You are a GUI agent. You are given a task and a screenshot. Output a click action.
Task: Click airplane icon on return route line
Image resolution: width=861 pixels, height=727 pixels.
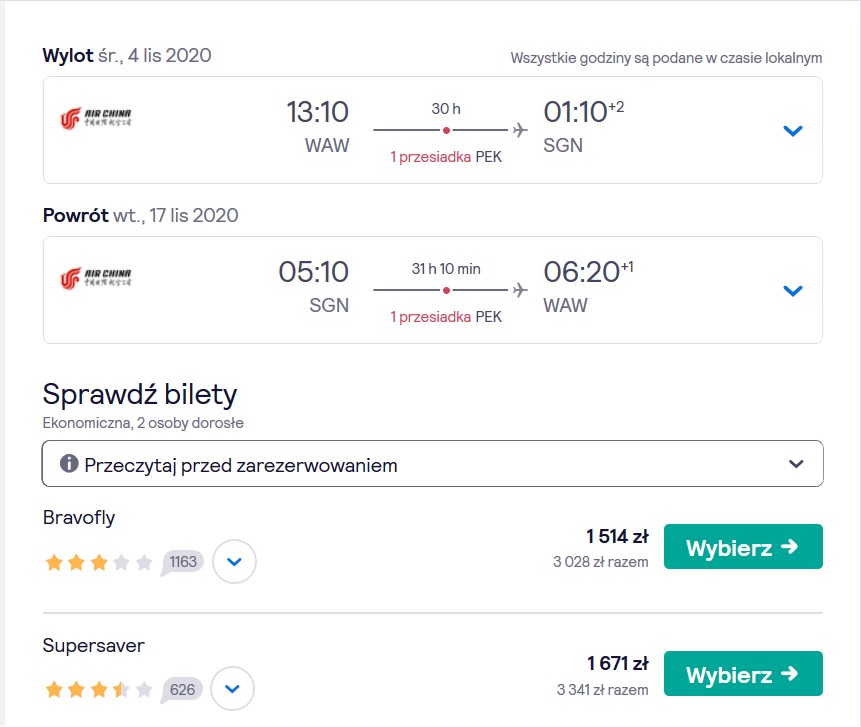pos(520,290)
